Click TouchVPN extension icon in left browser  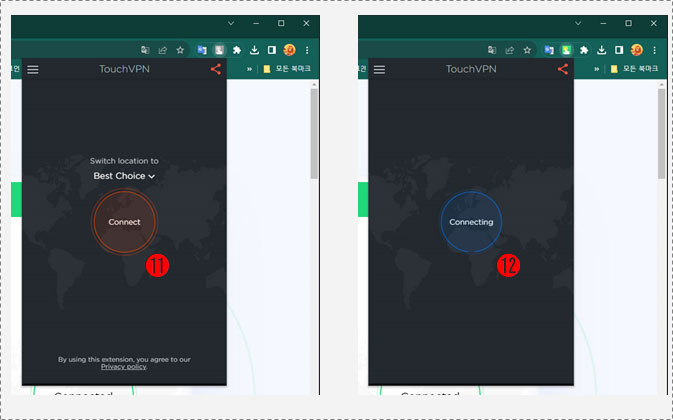point(219,50)
